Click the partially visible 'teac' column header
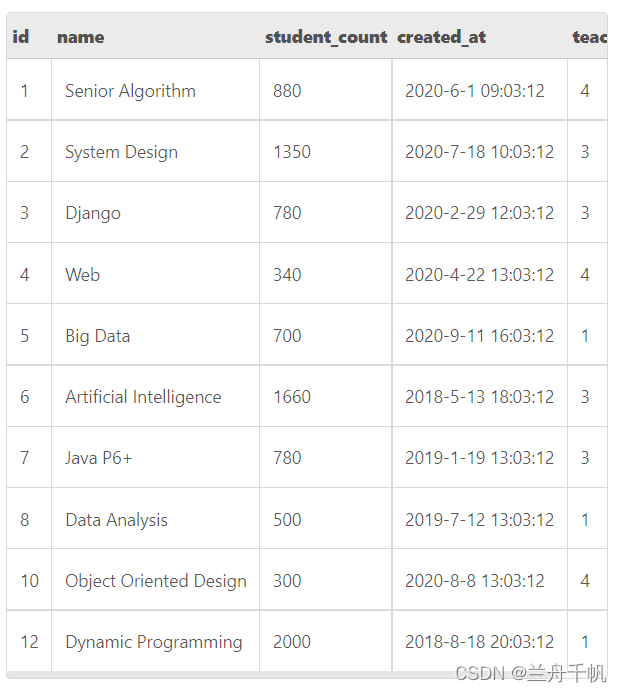 tap(589, 37)
